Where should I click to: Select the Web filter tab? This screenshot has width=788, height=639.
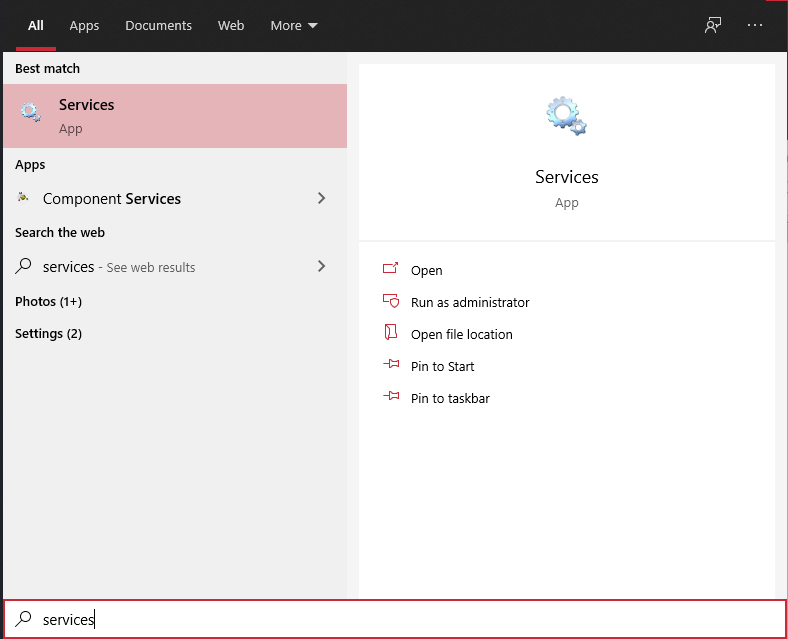point(231,26)
